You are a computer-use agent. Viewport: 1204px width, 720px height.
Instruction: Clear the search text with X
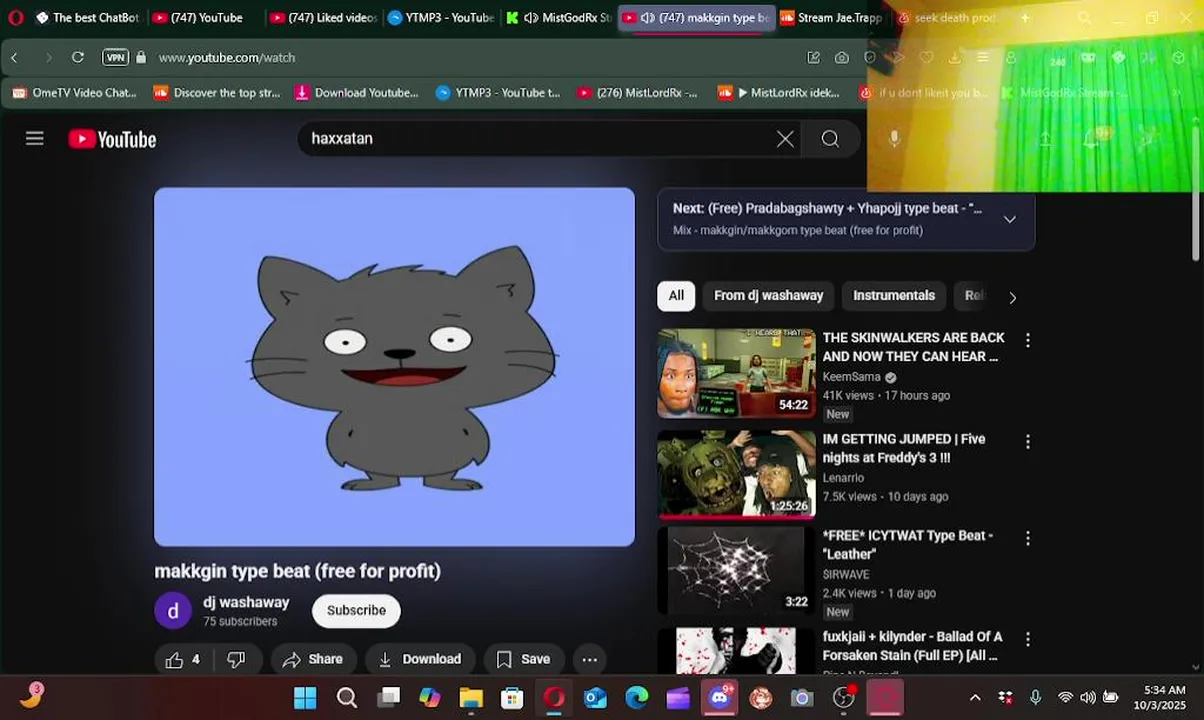point(785,139)
